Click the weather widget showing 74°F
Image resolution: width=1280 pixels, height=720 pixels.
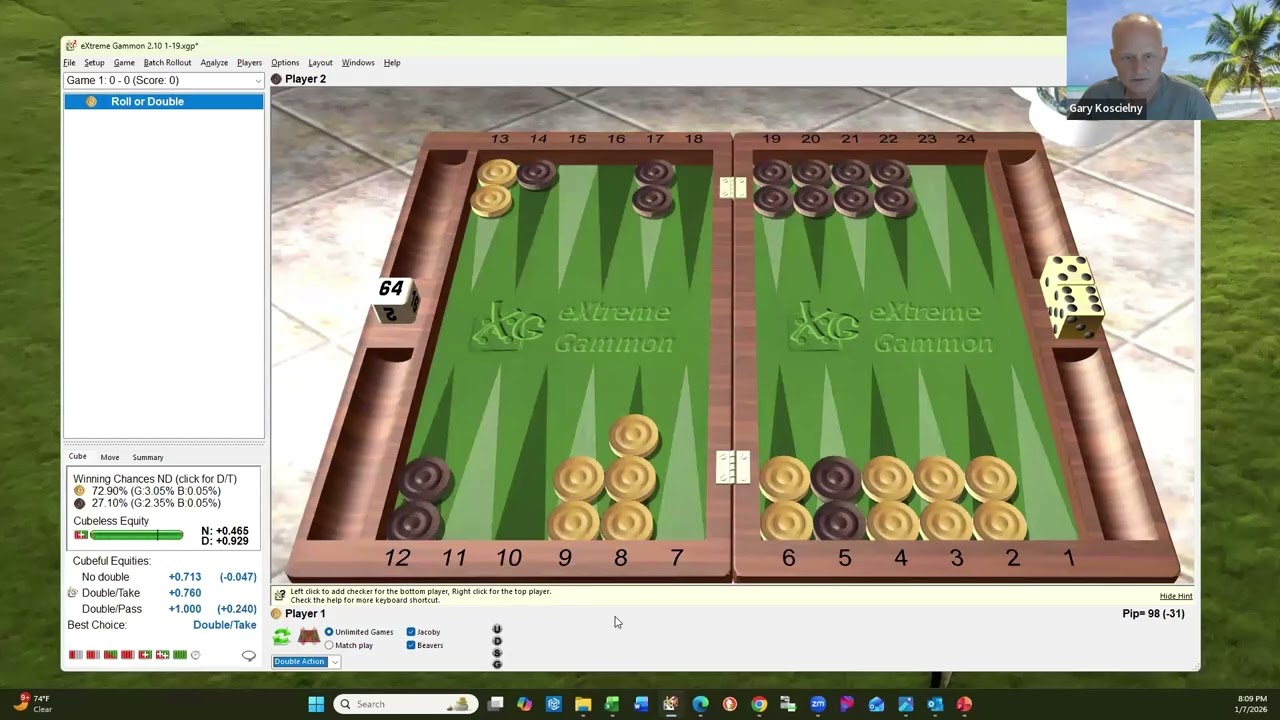pos(32,704)
